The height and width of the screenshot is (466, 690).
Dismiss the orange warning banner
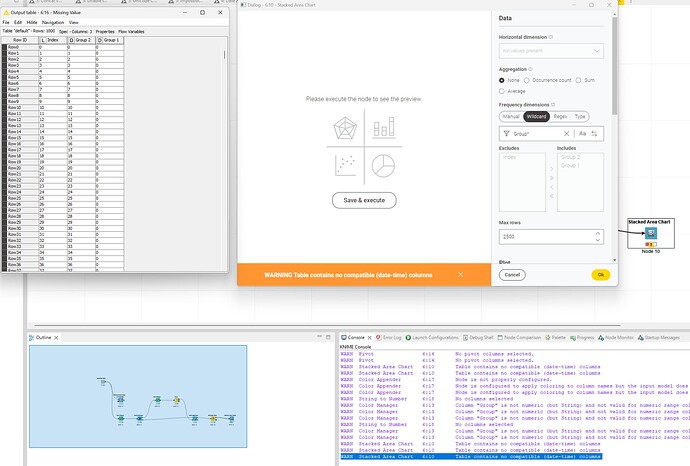pyautogui.click(x=460, y=275)
